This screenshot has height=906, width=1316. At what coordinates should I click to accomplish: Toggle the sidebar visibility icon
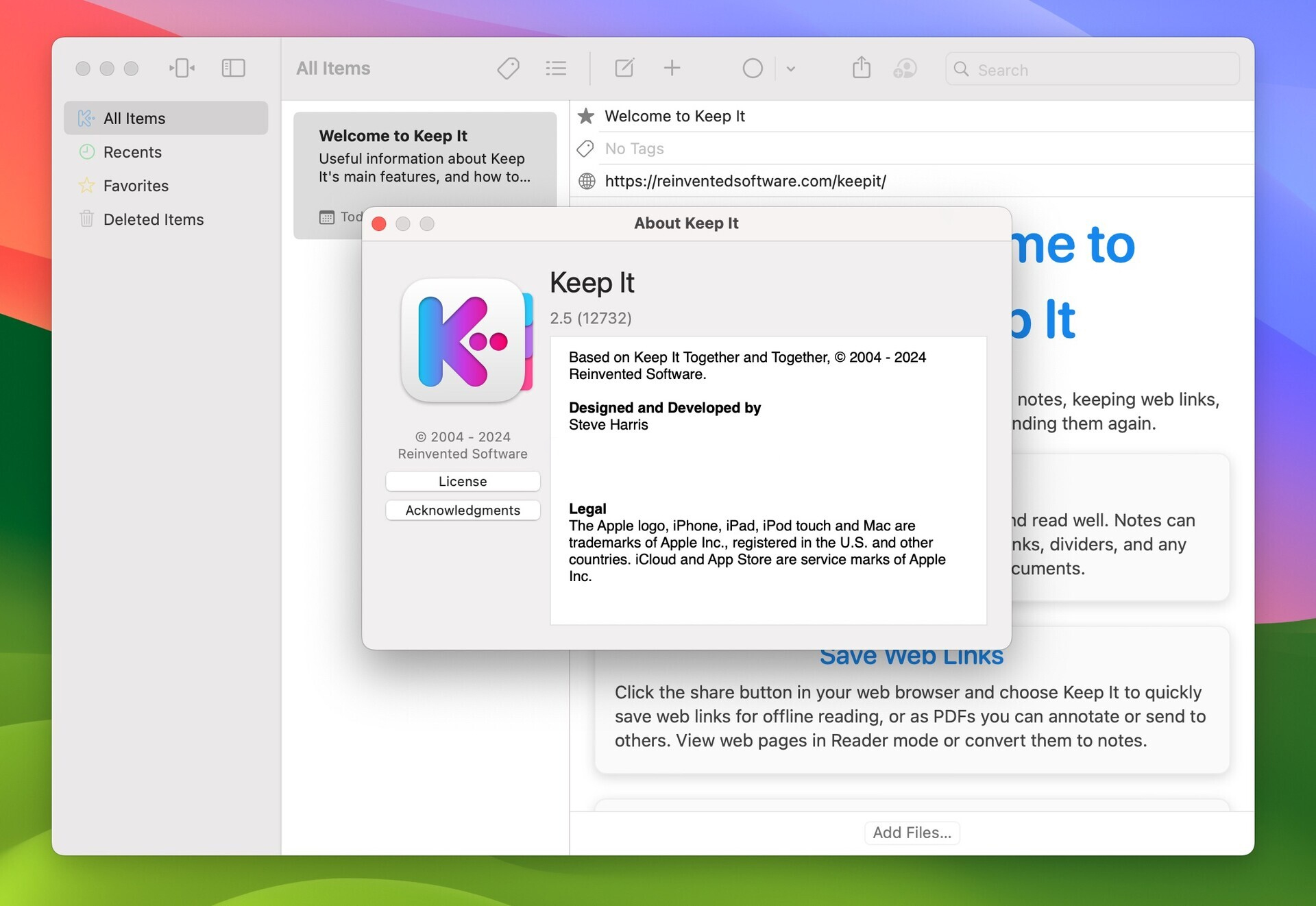tap(233, 68)
